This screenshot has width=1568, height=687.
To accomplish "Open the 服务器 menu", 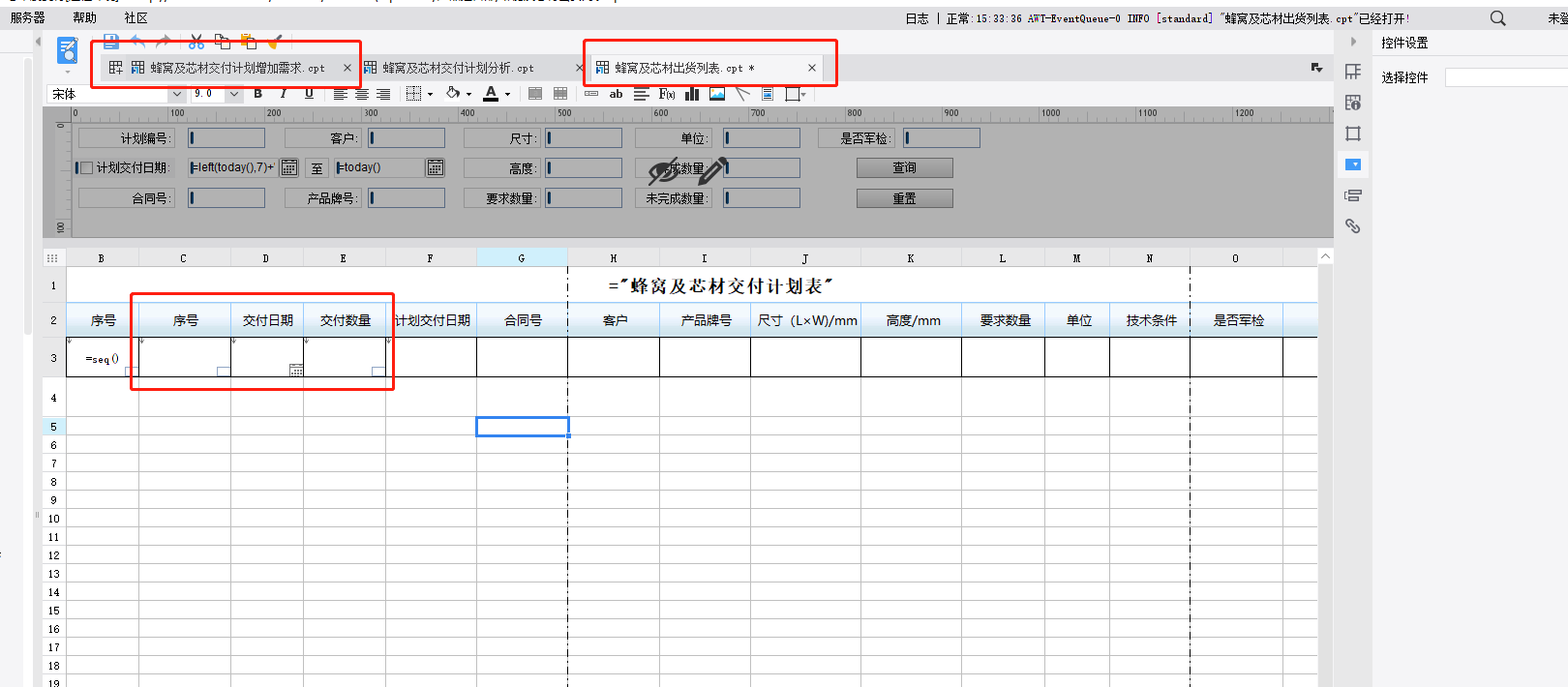I will click(x=28, y=18).
